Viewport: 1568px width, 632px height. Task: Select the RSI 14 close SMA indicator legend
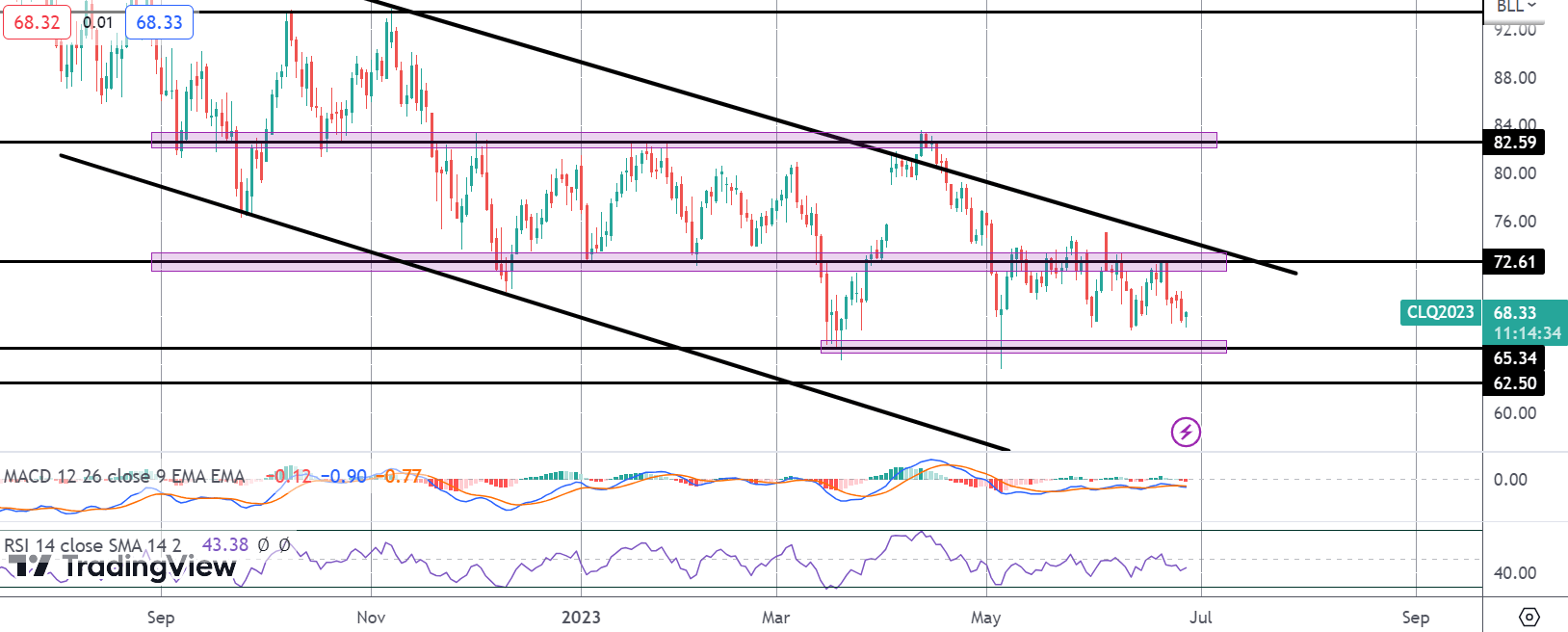click(x=92, y=545)
